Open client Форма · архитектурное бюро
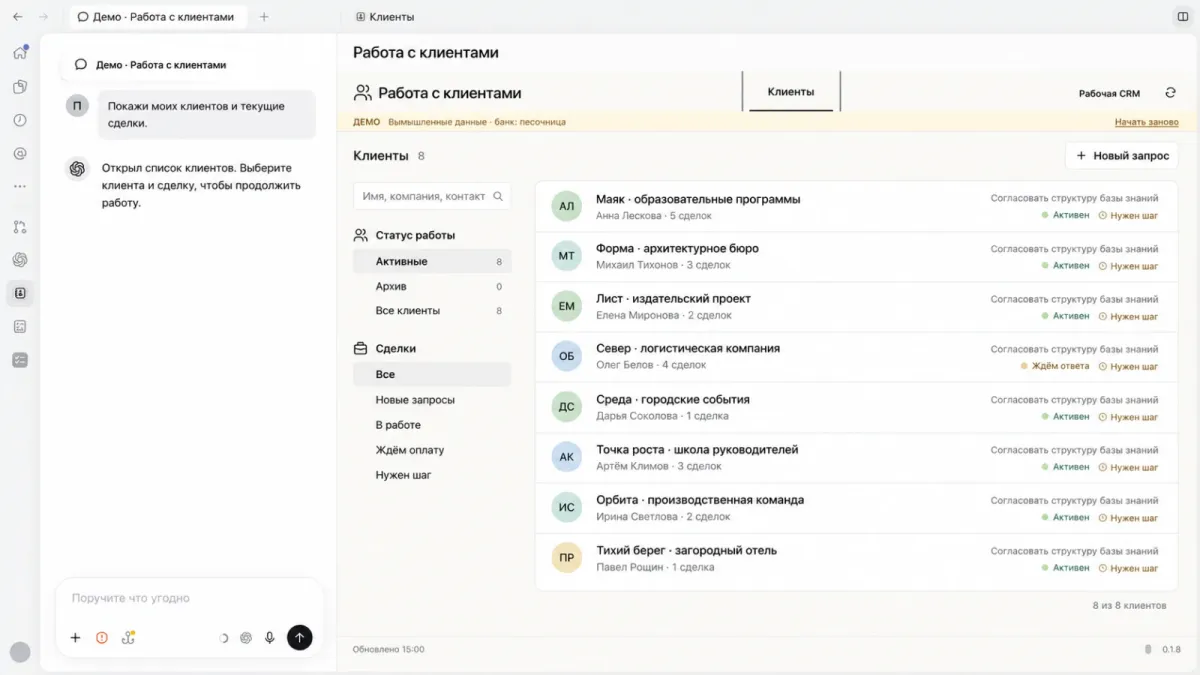The height and width of the screenshot is (675, 1200). click(858, 256)
